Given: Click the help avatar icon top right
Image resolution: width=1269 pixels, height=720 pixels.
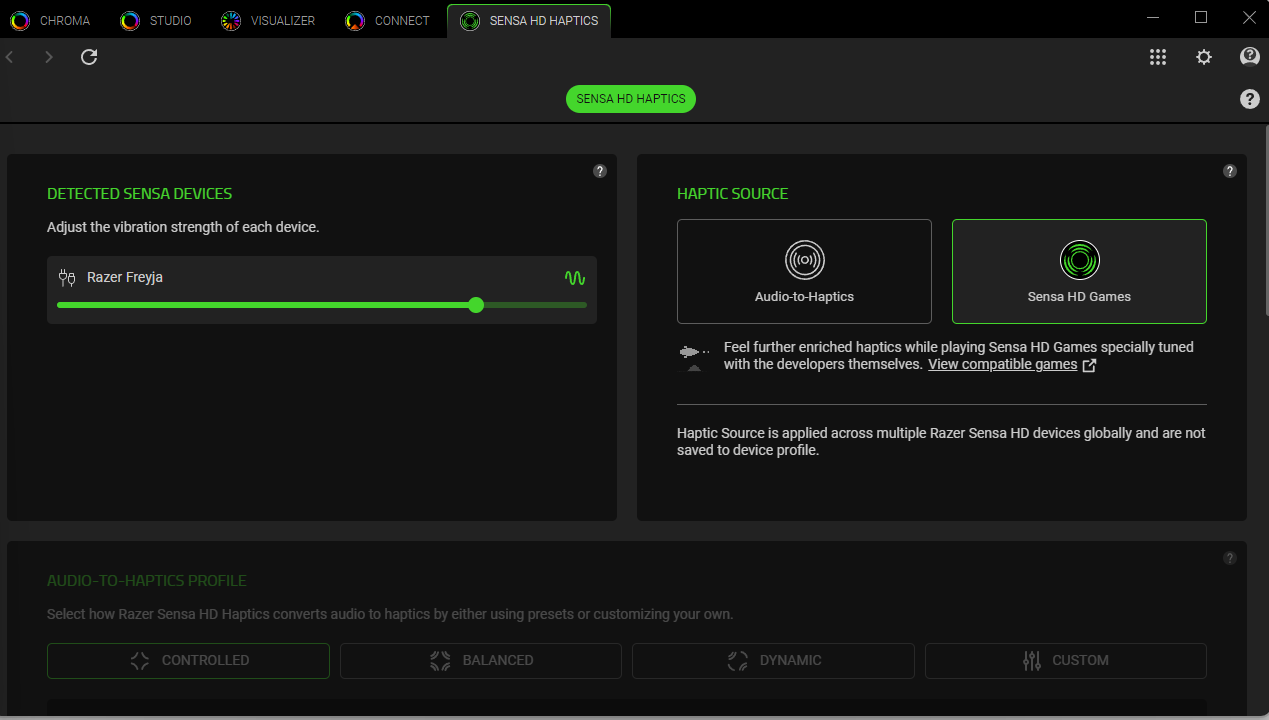Looking at the screenshot, I should [1249, 57].
